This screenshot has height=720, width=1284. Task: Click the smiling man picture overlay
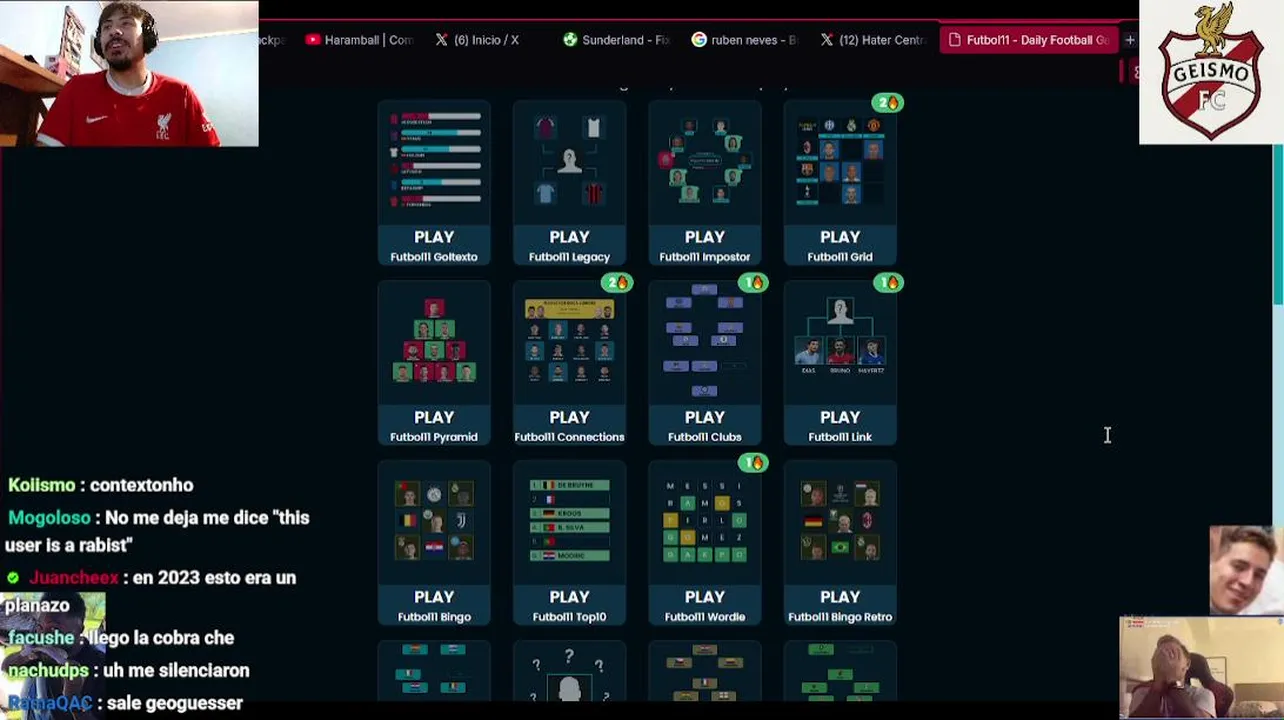[1246, 570]
